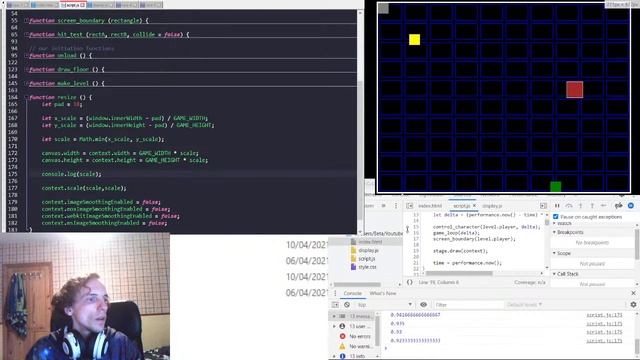
Task: Select the No errors console filter
Action: coord(356,336)
